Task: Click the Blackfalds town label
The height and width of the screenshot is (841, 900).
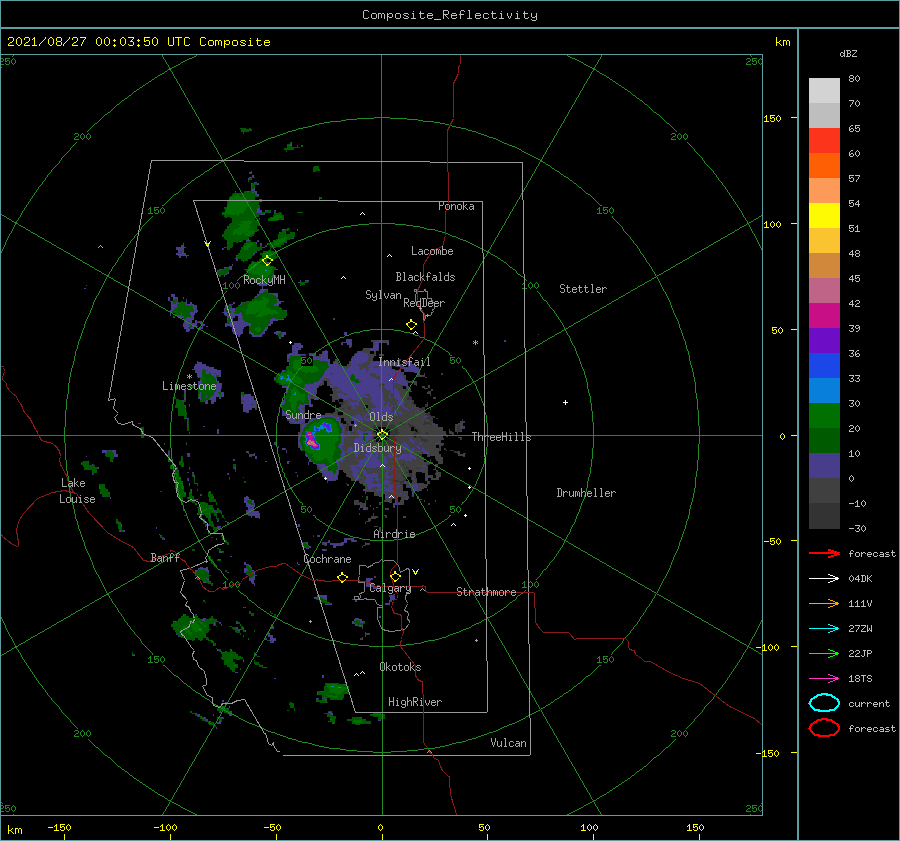Action: pyautogui.click(x=425, y=277)
